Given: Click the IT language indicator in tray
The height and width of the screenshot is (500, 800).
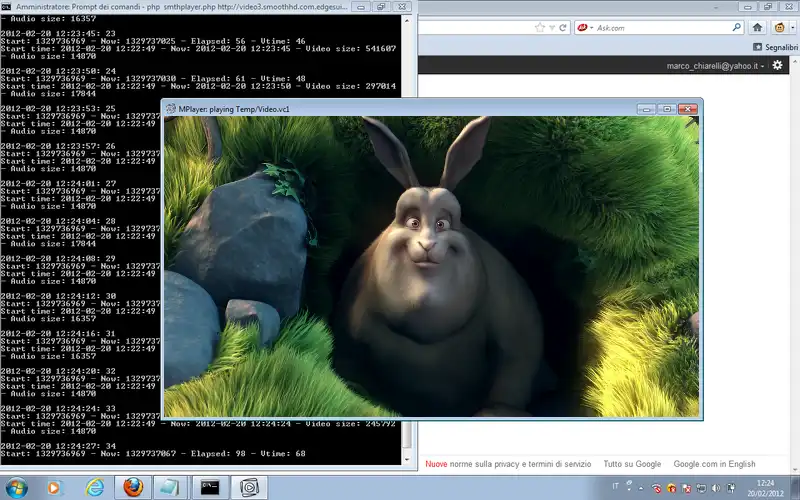Looking at the screenshot, I should [x=615, y=486].
